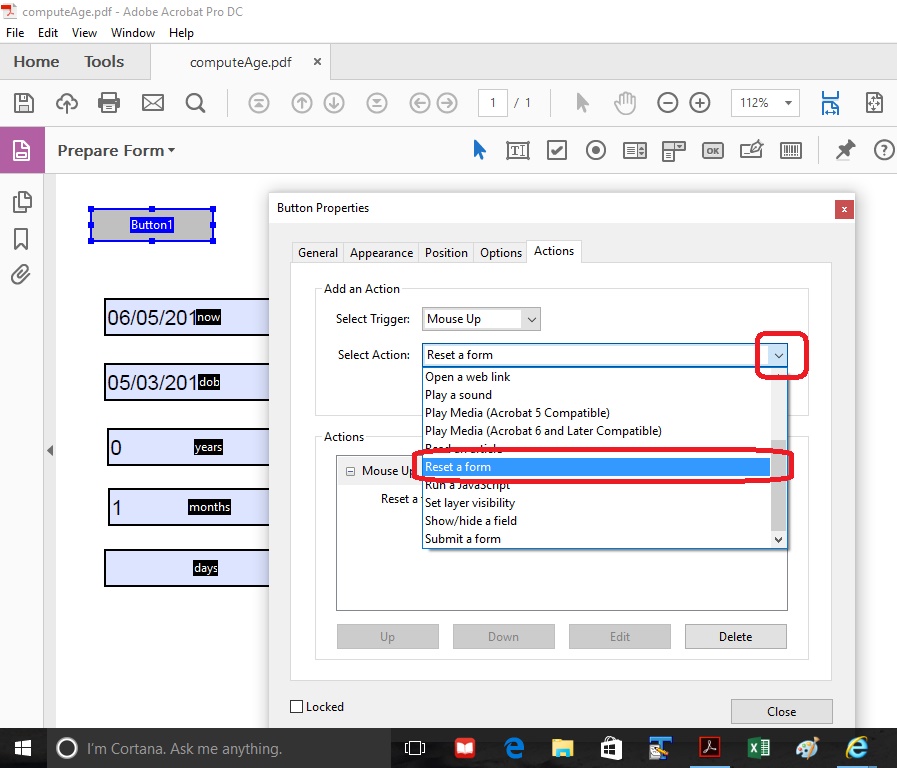Image resolution: width=897 pixels, height=768 pixels.
Task: Select the Radio Button form tool
Action: coord(596,150)
